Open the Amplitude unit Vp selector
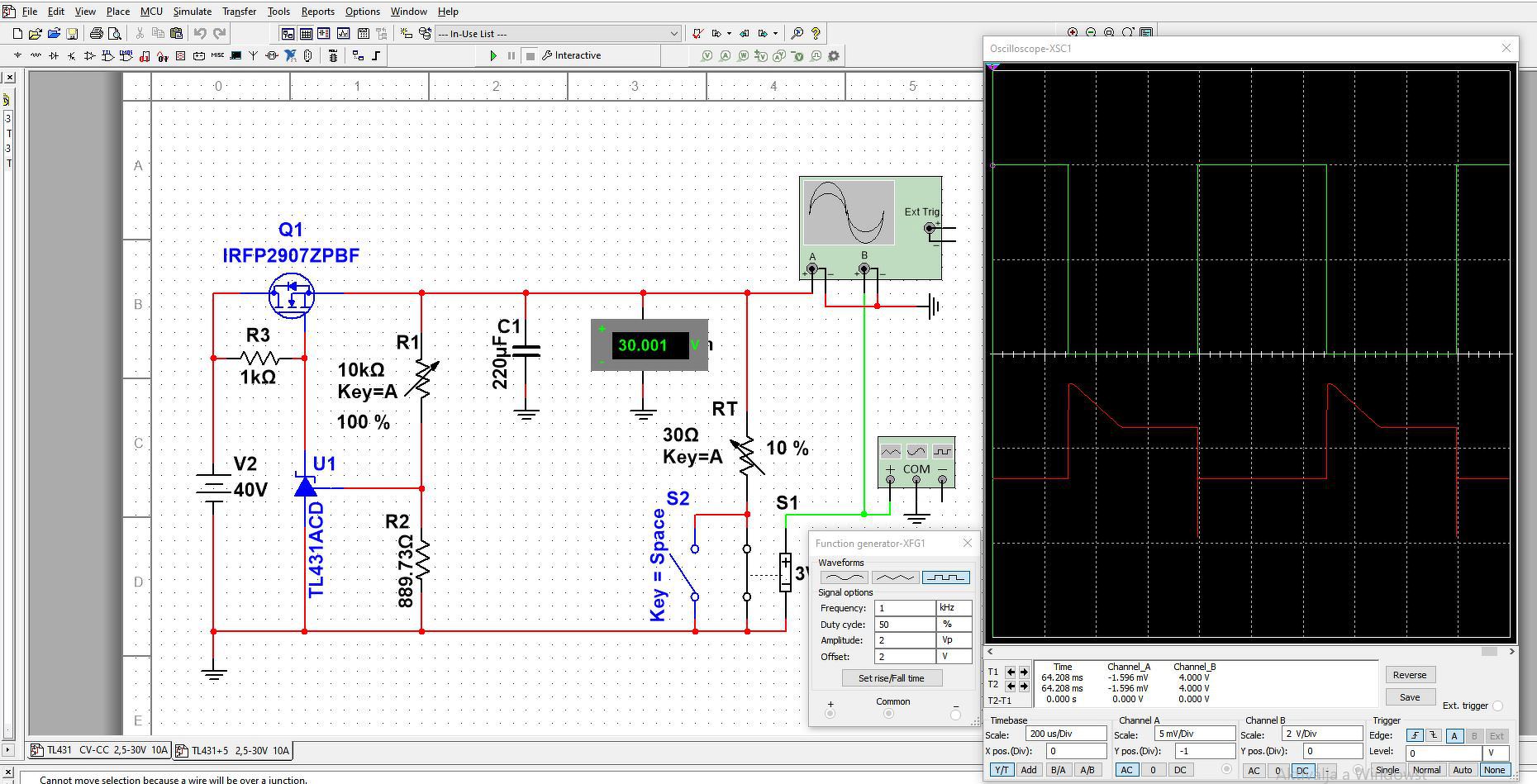The image size is (1537, 784). (x=953, y=640)
